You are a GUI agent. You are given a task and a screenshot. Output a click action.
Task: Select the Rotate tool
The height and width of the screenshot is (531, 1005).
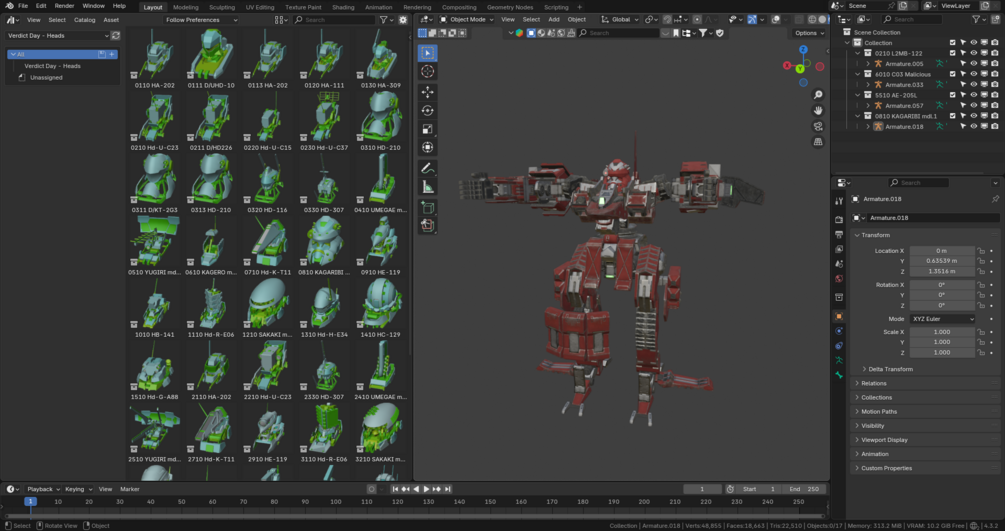coord(428,110)
